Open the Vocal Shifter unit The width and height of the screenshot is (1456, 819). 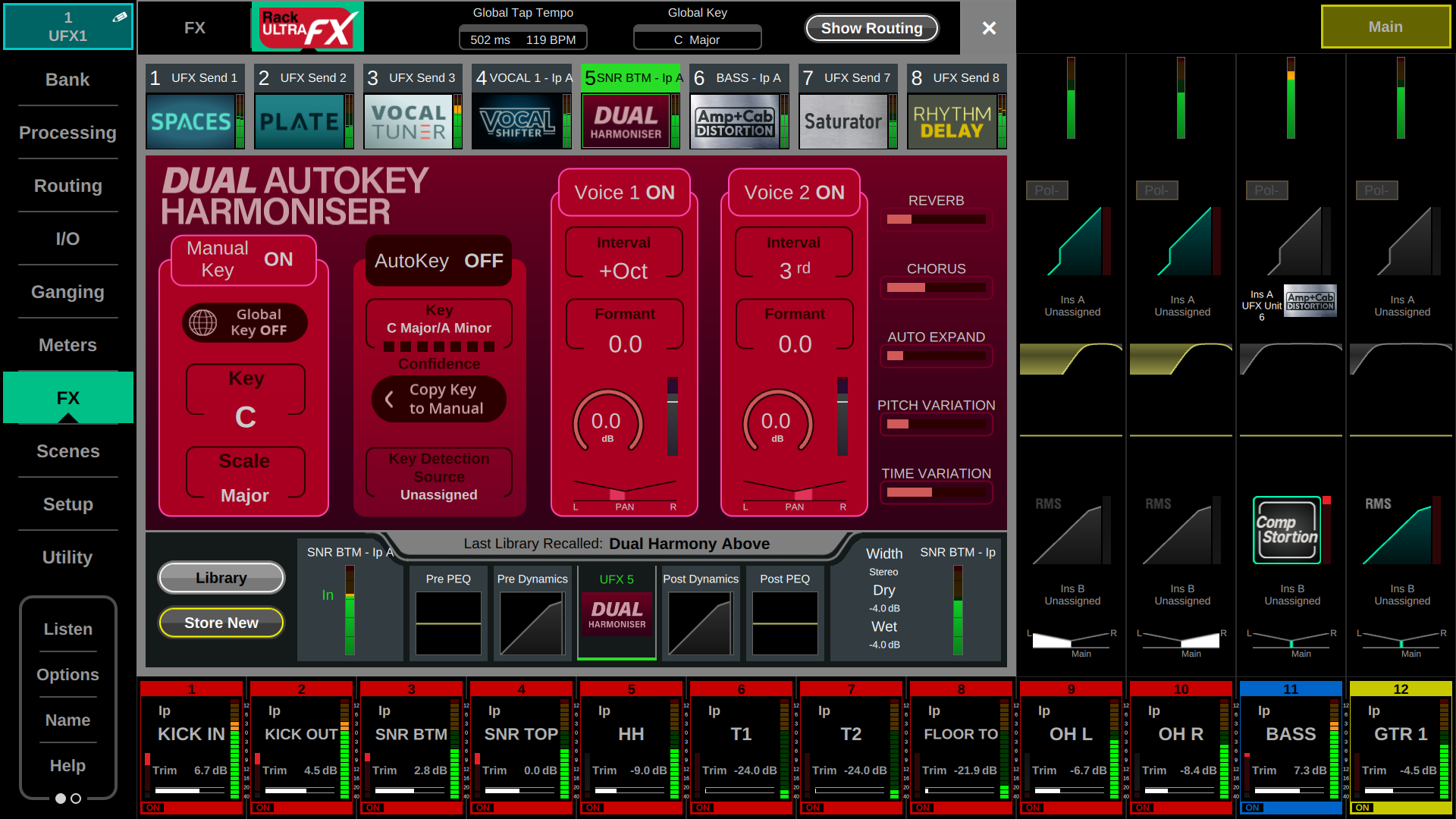pos(516,121)
